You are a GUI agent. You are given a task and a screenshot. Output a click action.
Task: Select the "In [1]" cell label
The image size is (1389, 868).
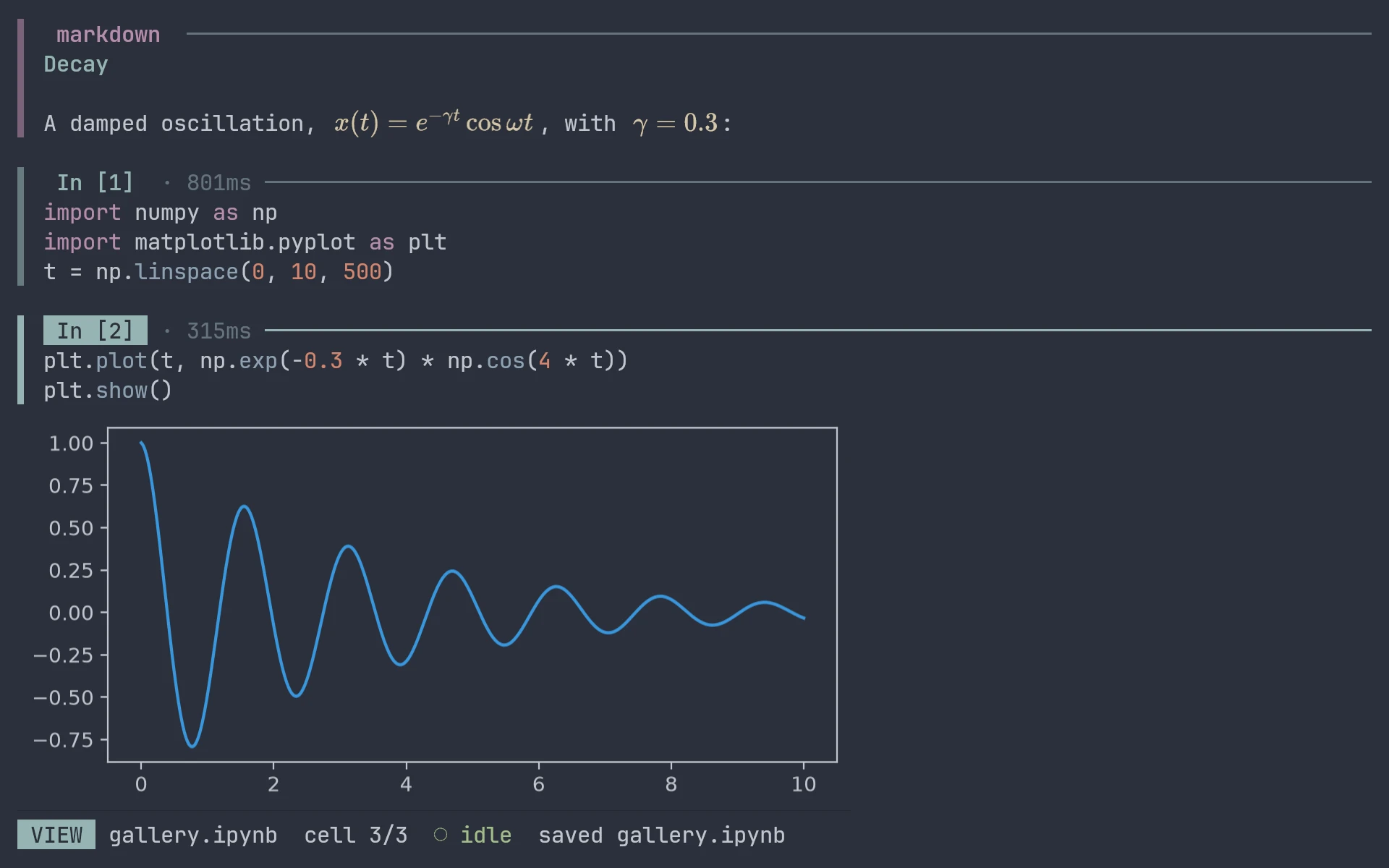(95, 182)
